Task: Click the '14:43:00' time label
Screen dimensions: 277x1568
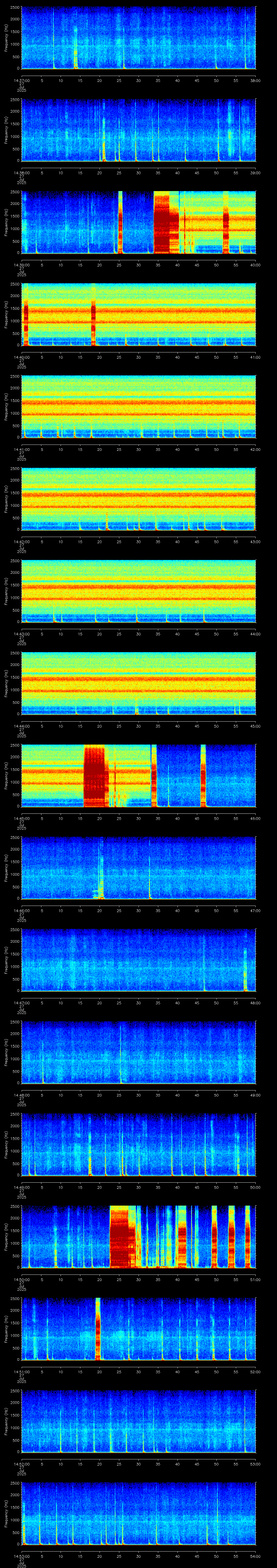Action: tap(21, 634)
